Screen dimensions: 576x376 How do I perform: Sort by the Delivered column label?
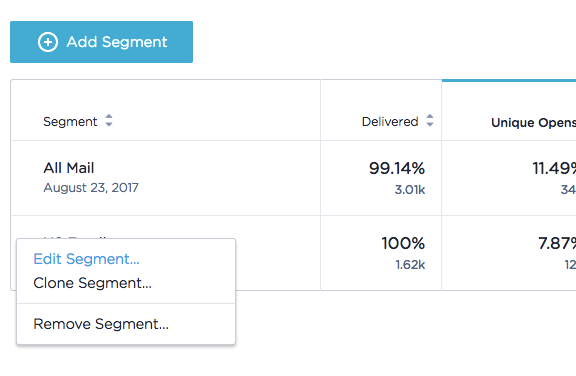(390, 122)
